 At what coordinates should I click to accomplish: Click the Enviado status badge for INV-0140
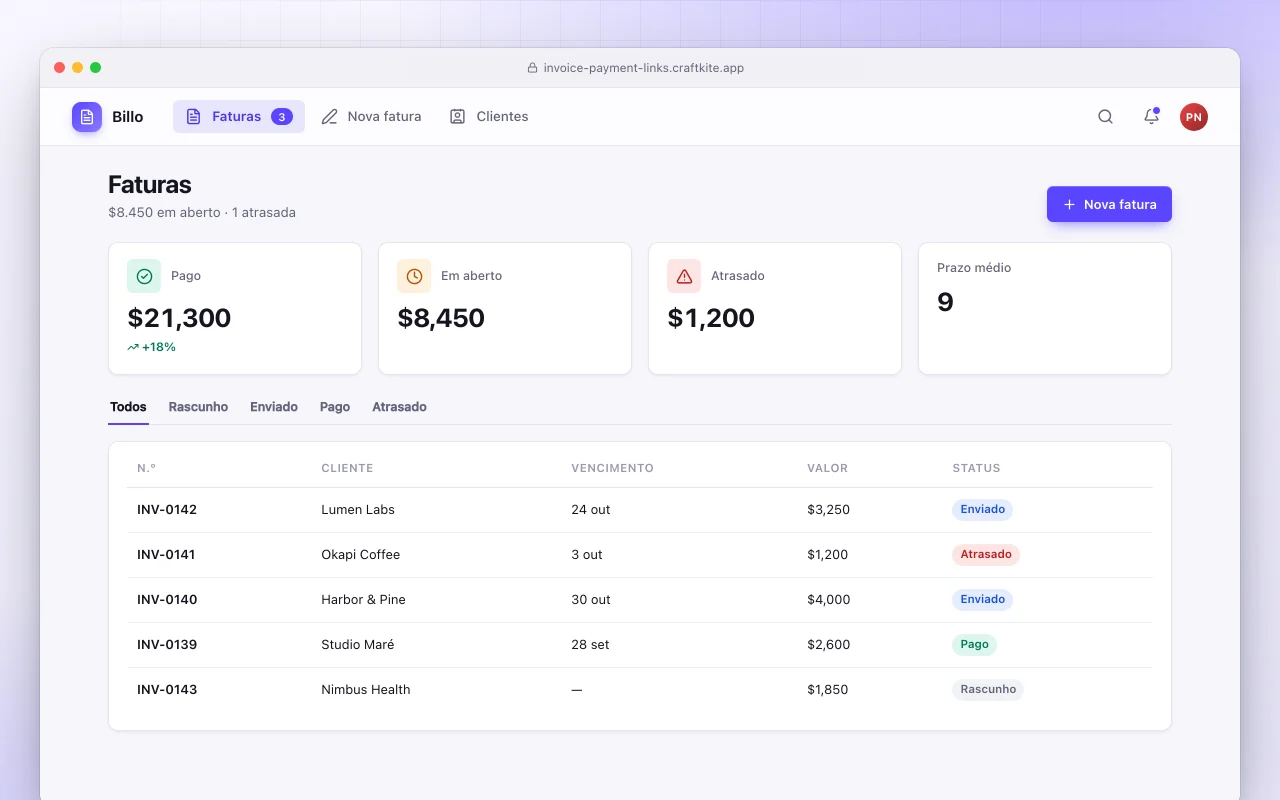pos(982,600)
